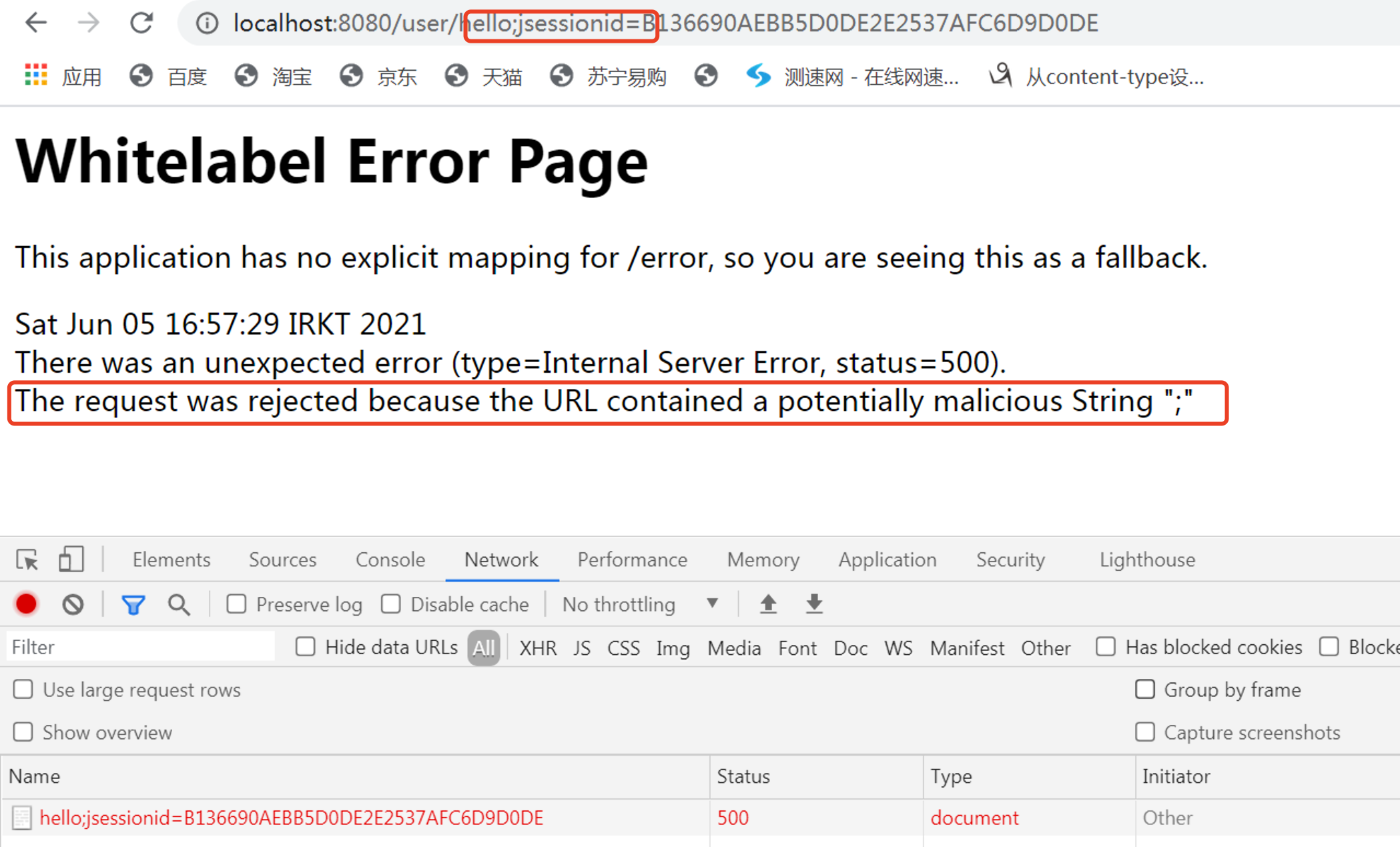Screen dimensions: 1400x847
Task: Click the blue filter funnel icon
Action: pyautogui.click(x=133, y=604)
